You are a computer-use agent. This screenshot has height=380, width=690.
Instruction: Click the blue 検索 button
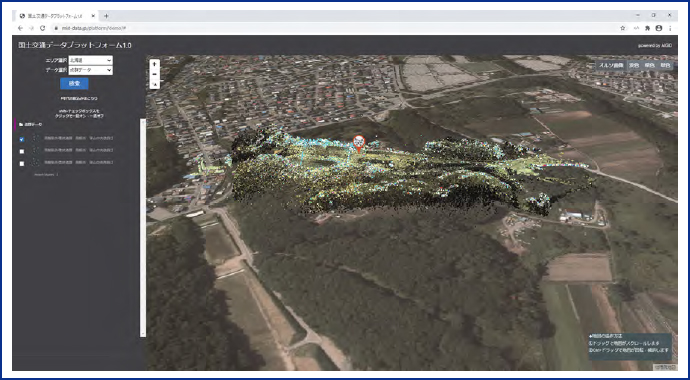click(x=74, y=84)
